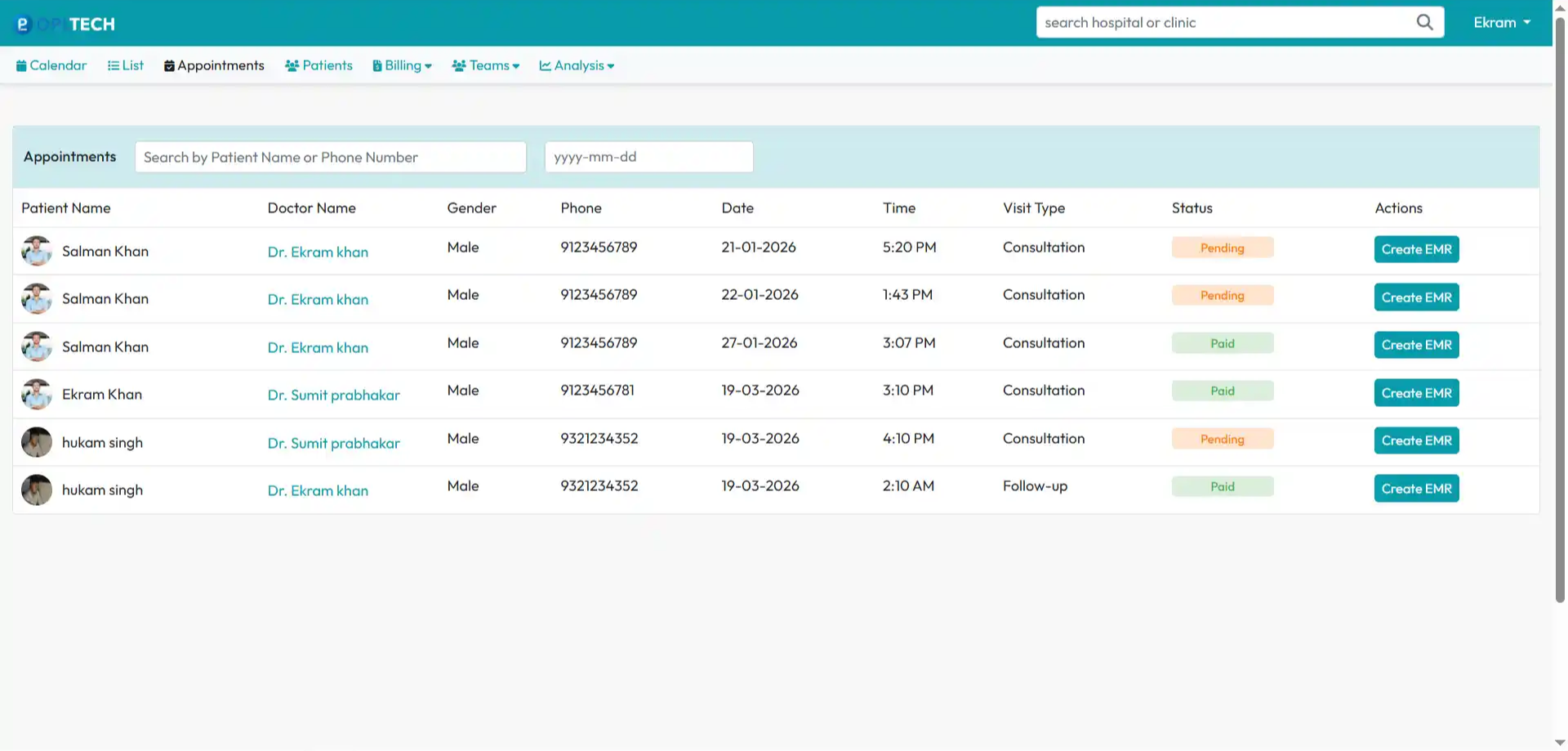Click the yyyy-mm-dd date filter field
This screenshot has width=1568, height=751.
pyautogui.click(x=649, y=157)
